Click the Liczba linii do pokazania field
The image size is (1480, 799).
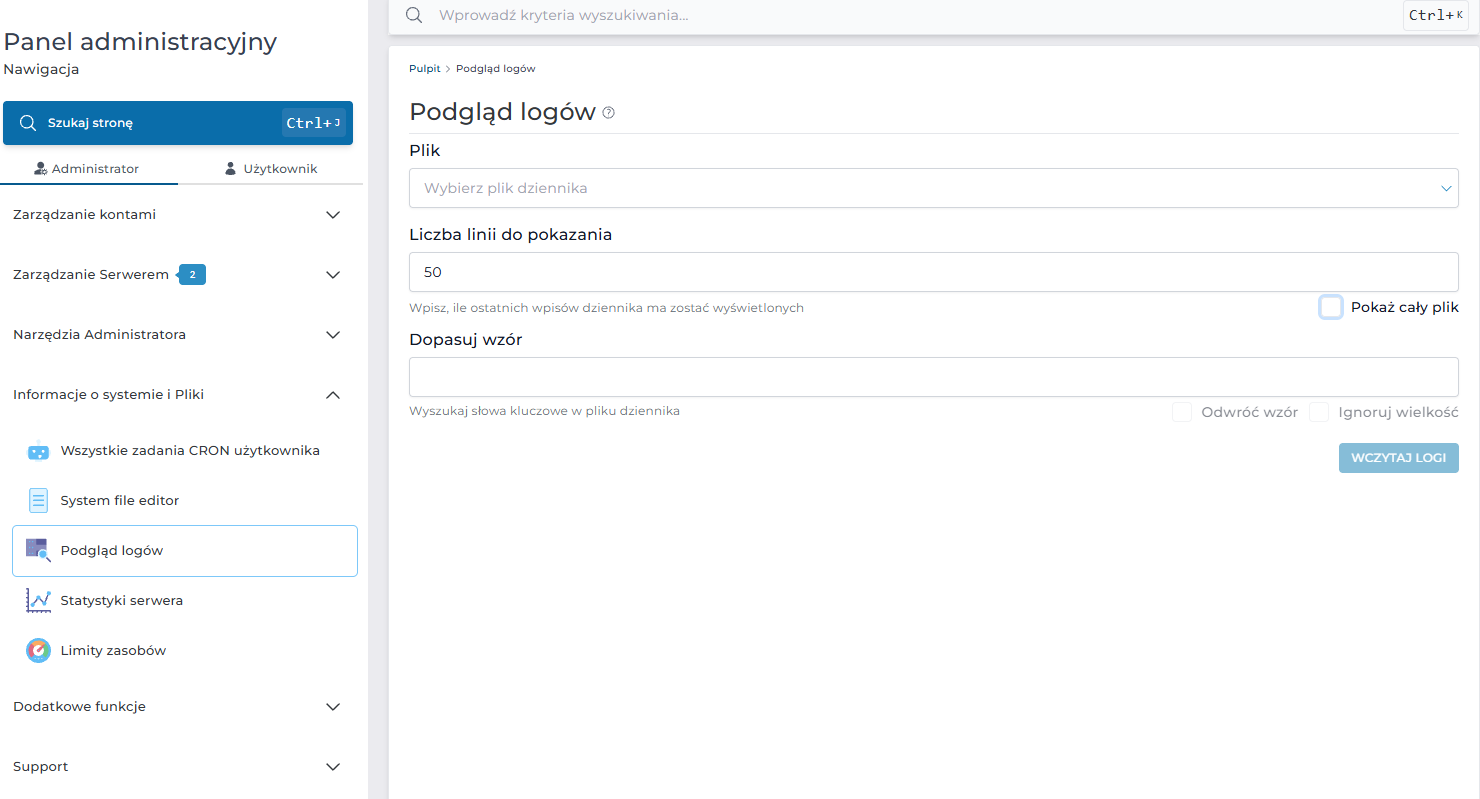(x=933, y=272)
